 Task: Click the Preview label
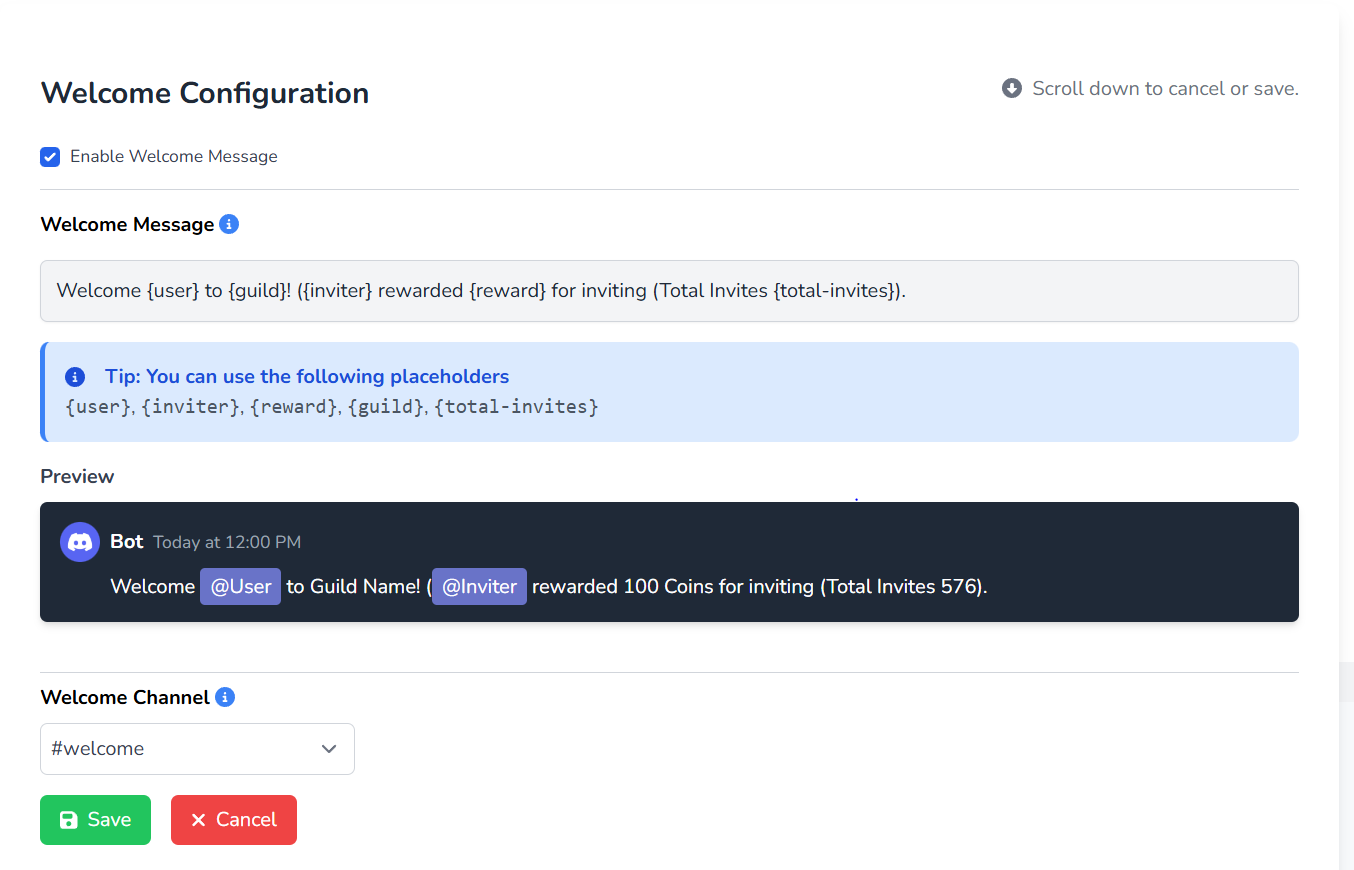tap(77, 477)
